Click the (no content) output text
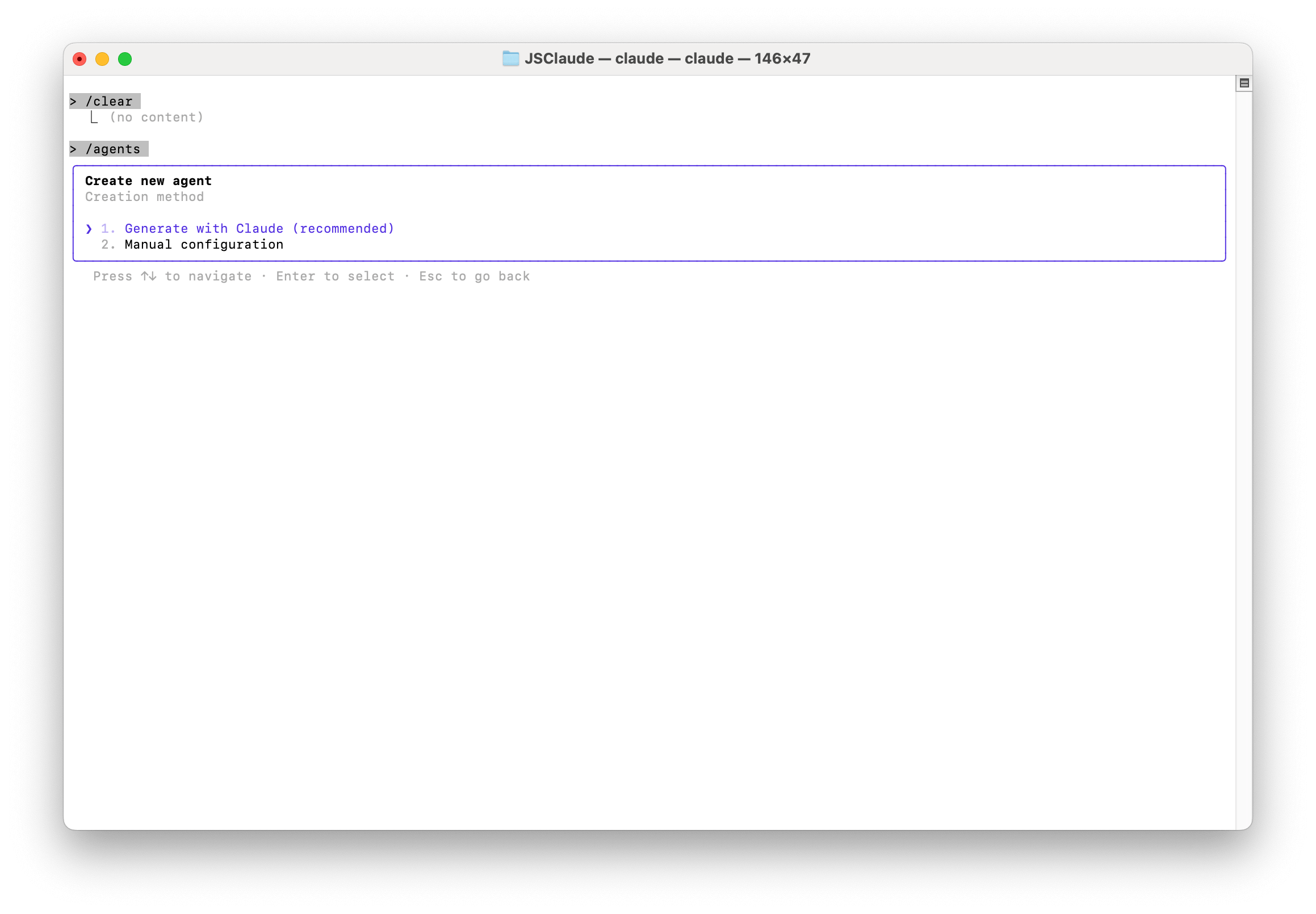This screenshot has width=1316, height=914. coord(156,118)
